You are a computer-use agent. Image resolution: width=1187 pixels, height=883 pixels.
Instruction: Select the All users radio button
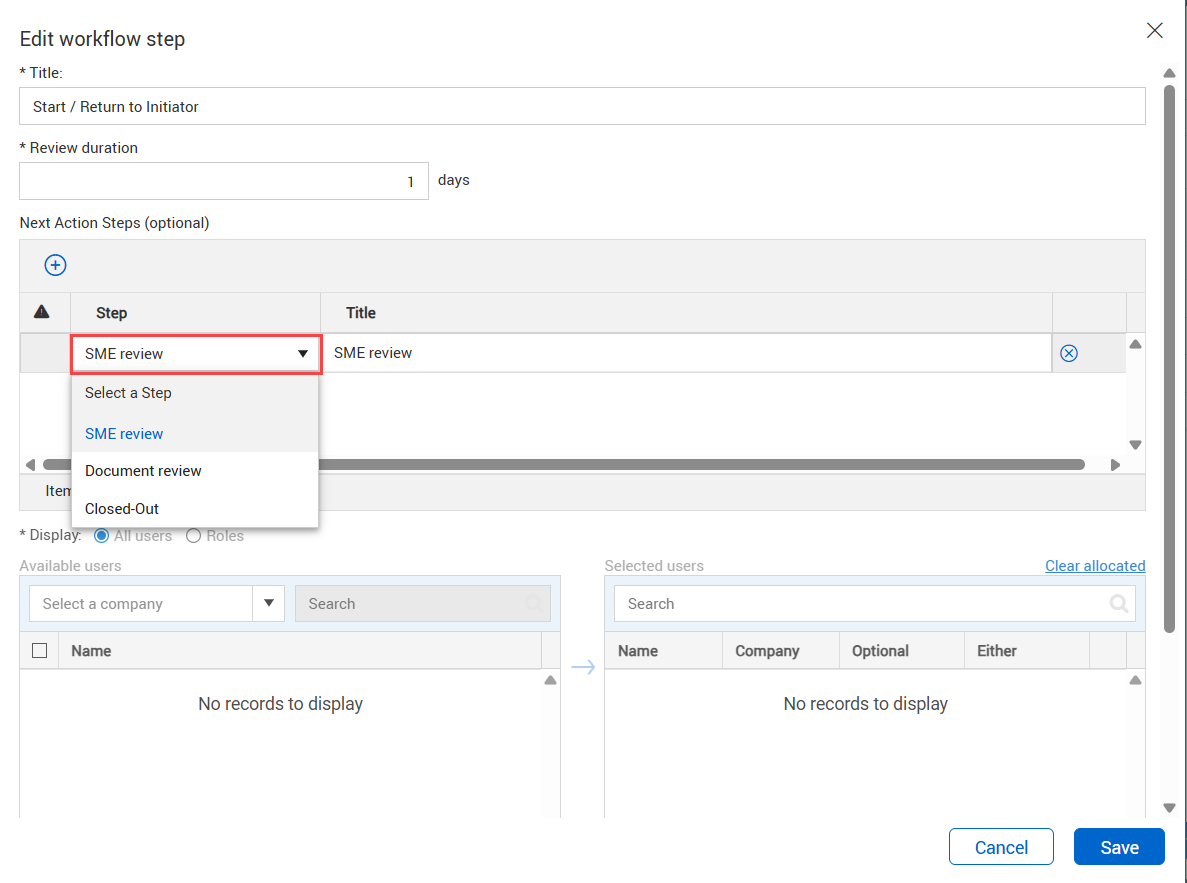[x=101, y=536]
